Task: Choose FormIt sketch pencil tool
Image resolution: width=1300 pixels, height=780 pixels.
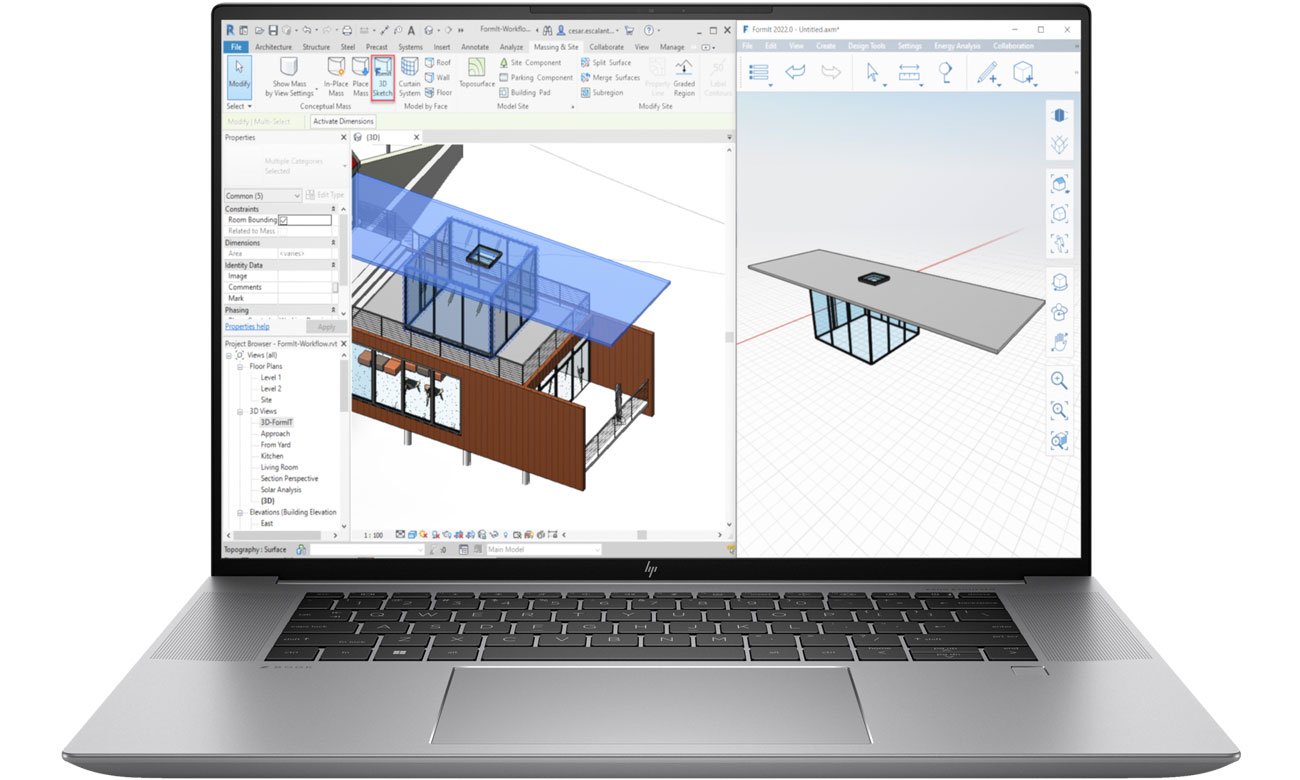Action: 988,72
